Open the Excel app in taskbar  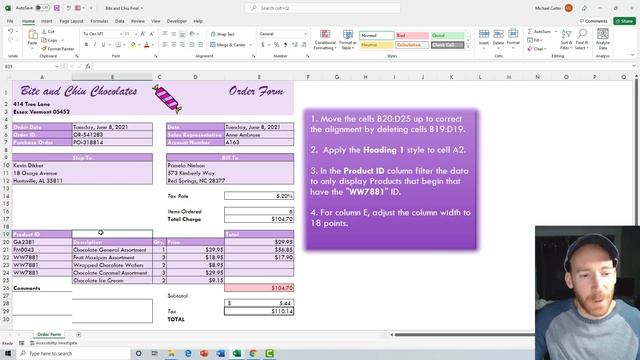(x=237, y=353)
